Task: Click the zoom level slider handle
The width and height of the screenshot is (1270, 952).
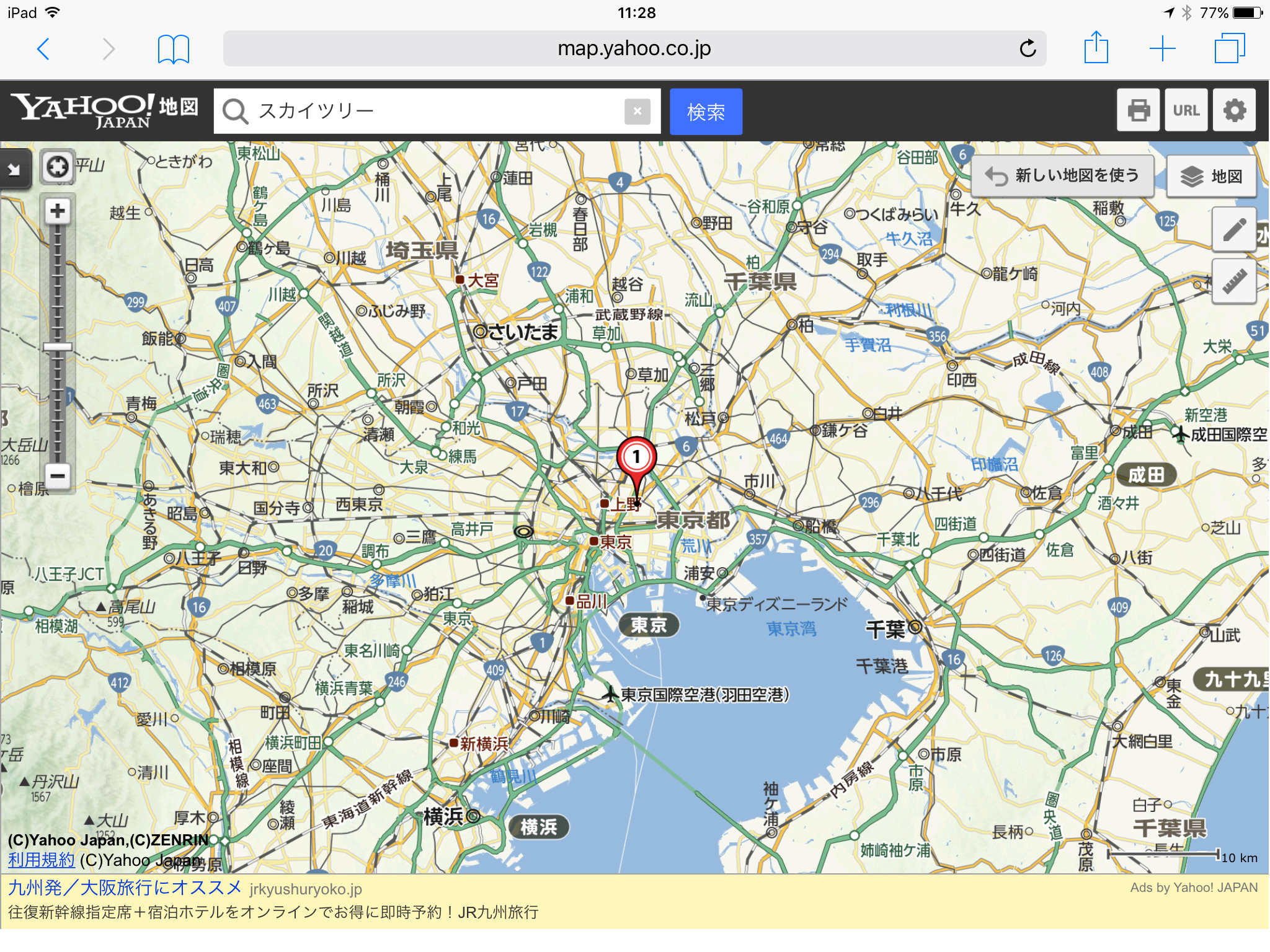Action: (58, 347)
